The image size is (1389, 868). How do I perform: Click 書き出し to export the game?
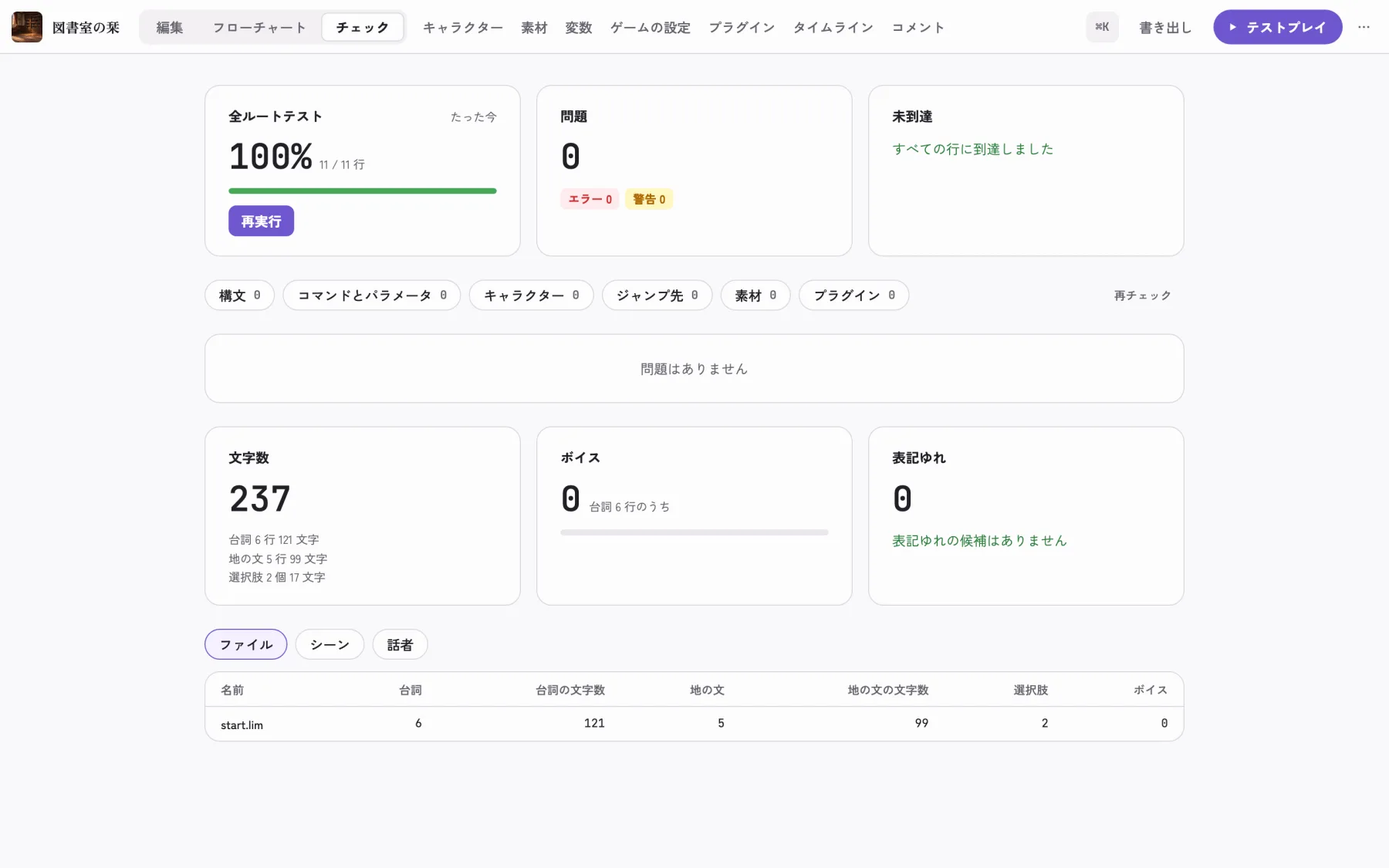pos(1165,27)
